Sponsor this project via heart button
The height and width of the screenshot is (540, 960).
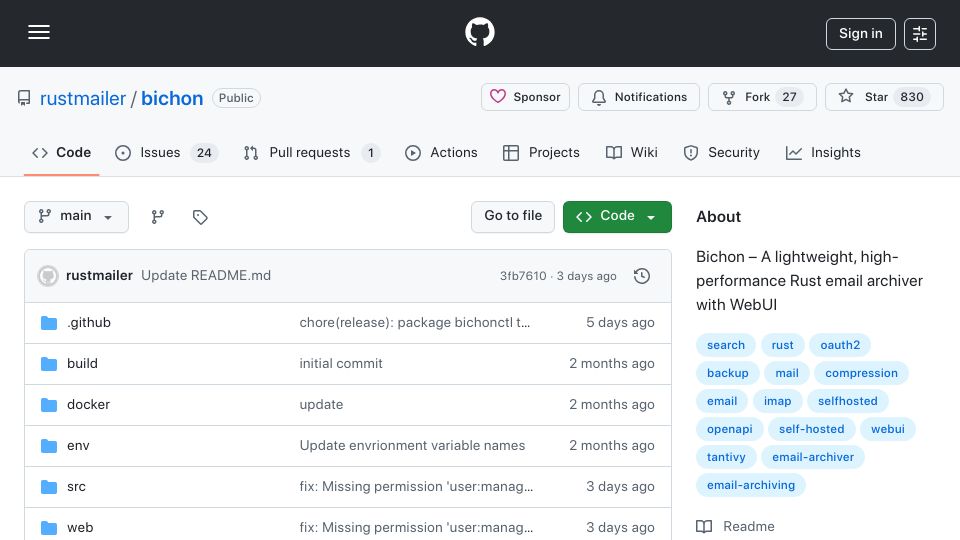coord(525,97)
